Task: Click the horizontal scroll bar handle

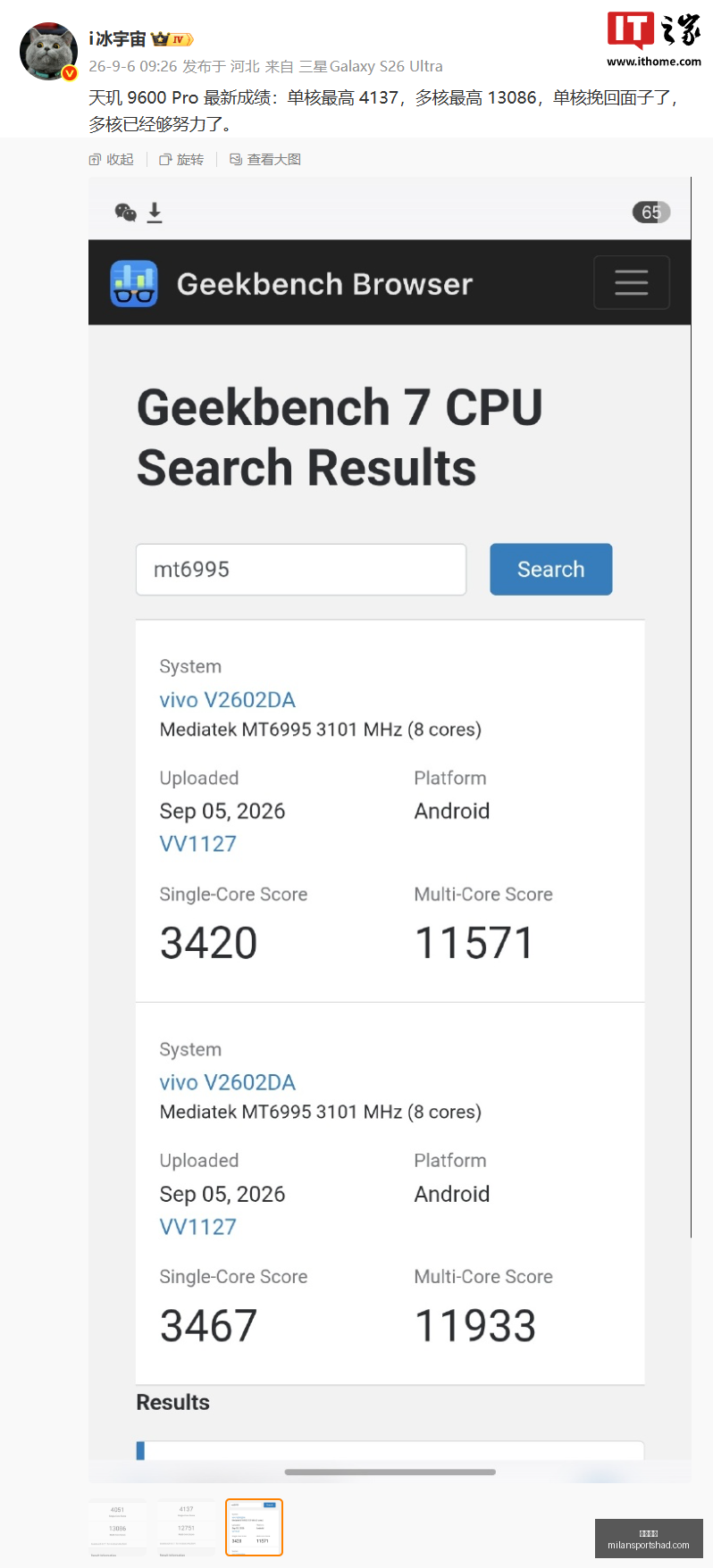Action: [390, 1472]
